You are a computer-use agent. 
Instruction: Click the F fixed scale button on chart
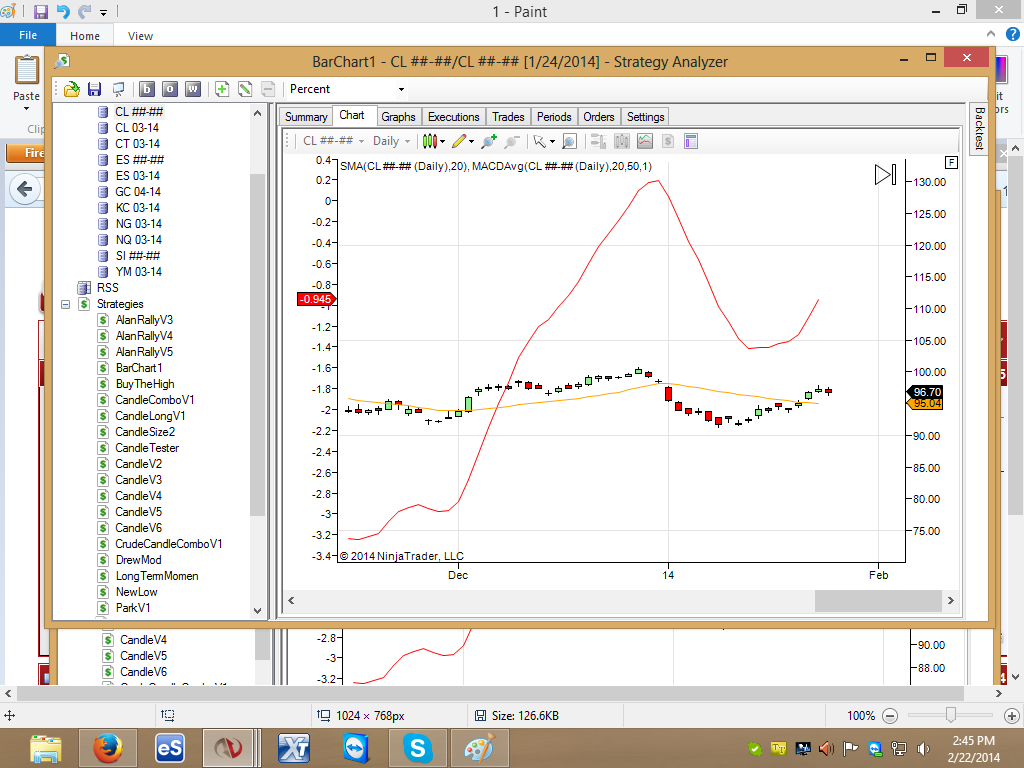click(952, 163)
